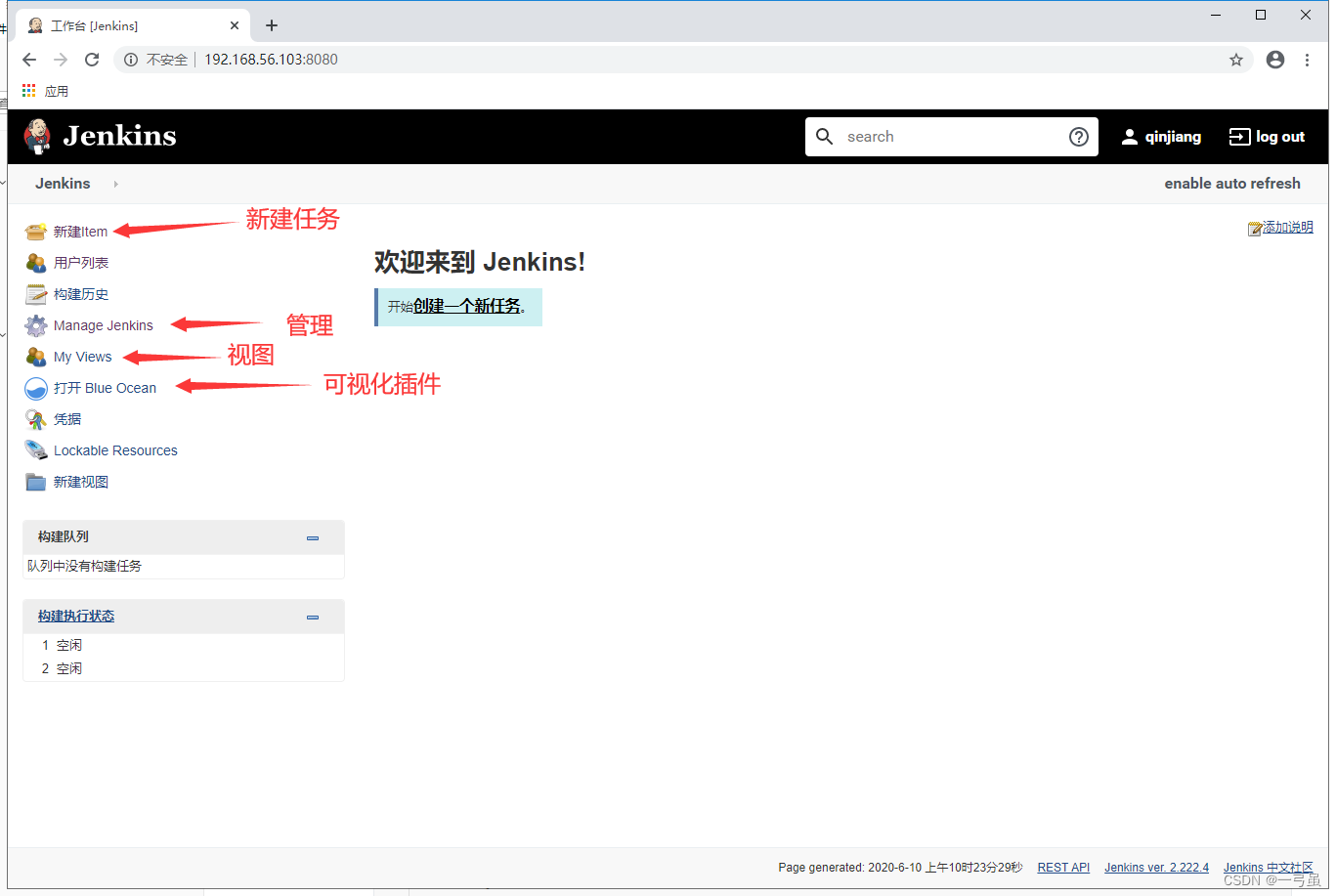Viewport: 1336px width, 896px height.
Task: Click the Lockable Resources drive icon
Action: (36, 450)
